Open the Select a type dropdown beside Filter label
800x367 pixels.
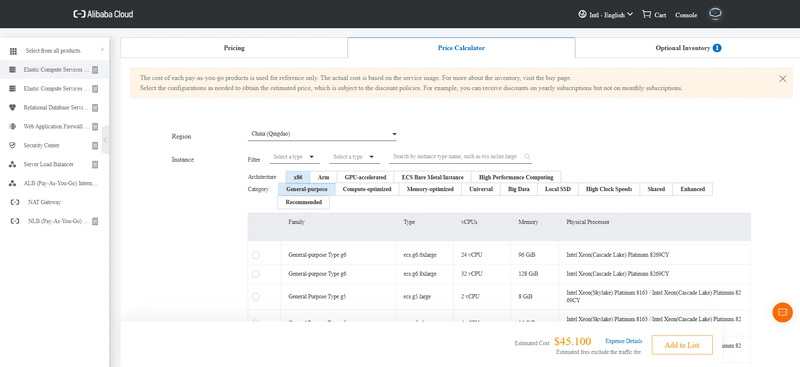[x=294, y=157]
